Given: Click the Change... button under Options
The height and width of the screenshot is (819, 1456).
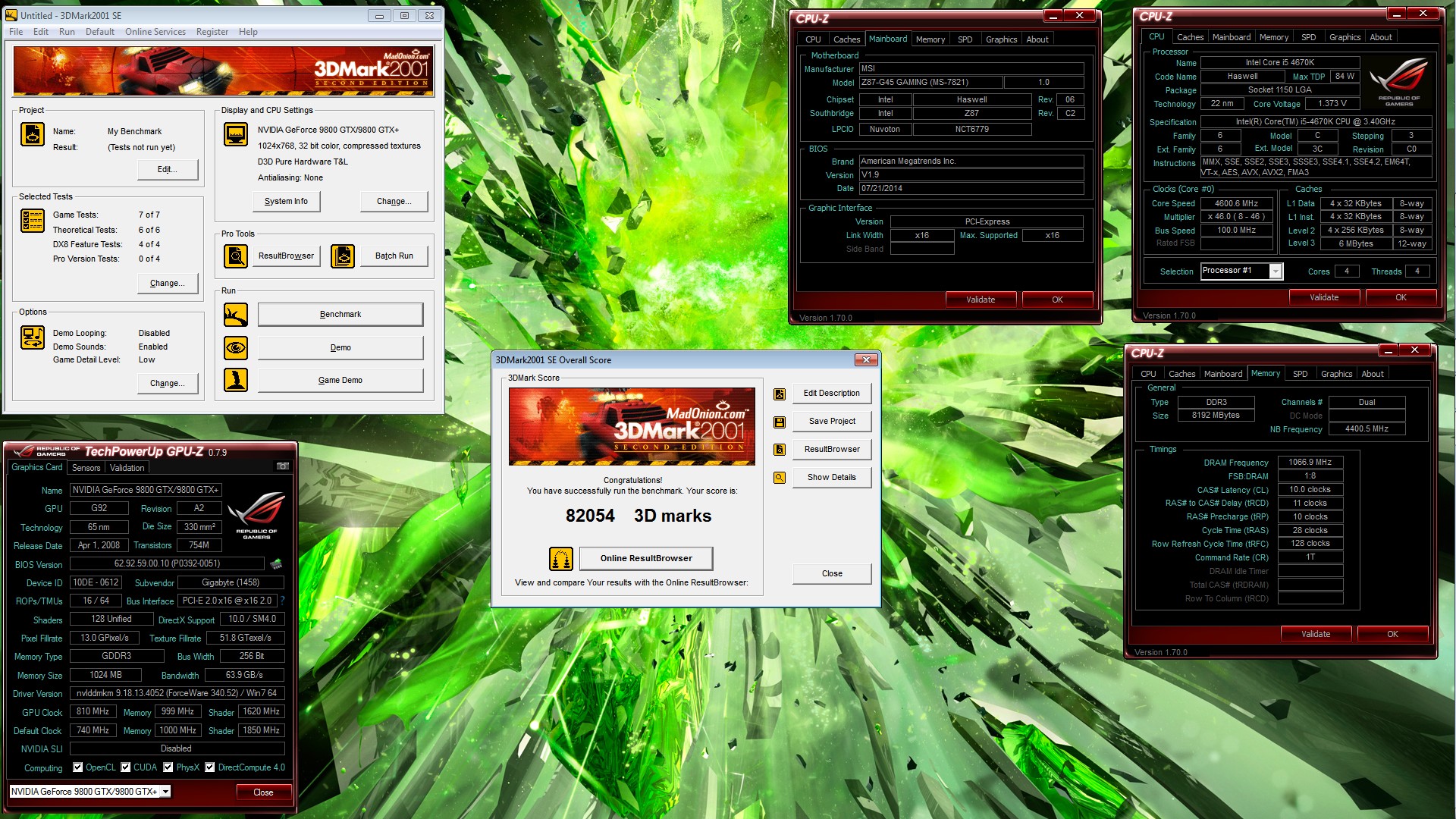Looking at the screenshot, I should tap(168, 383).
